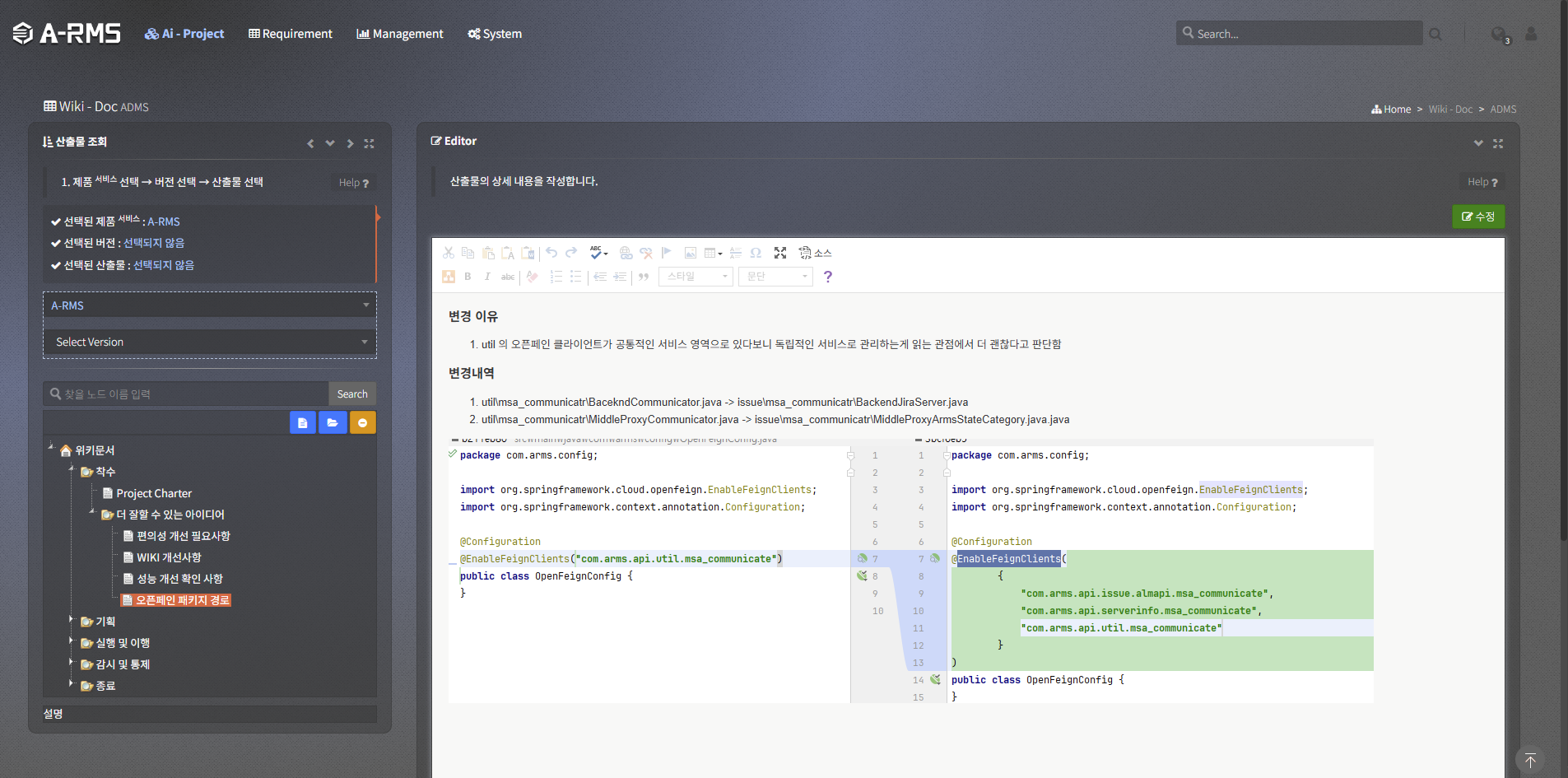The width and height of the screenshot is (1568, 778).
Task: Open the Requirement menu
Action: [x=291, y=34]
